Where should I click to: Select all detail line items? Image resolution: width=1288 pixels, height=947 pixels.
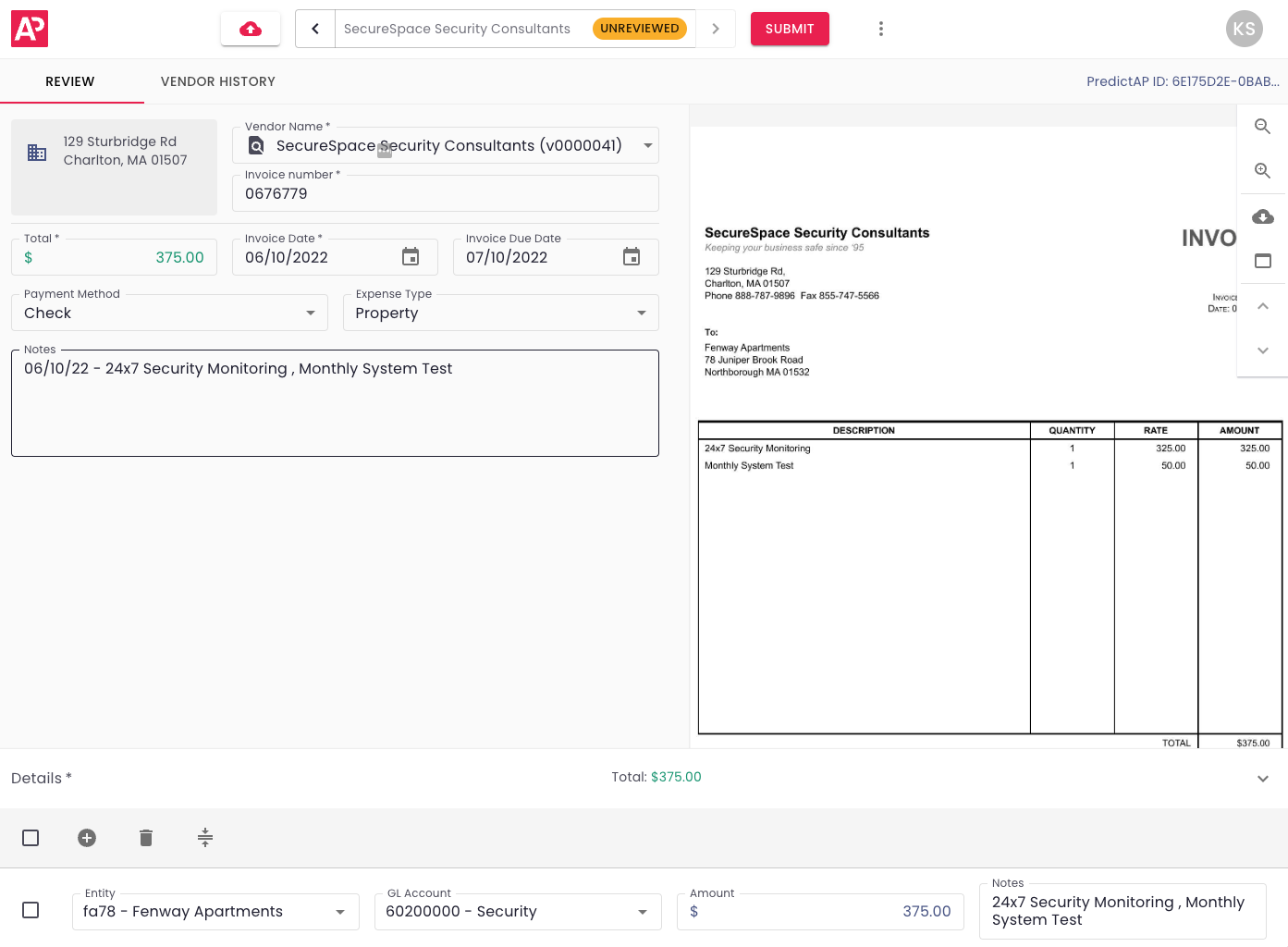pyautogui.click(x=31, y=838)
